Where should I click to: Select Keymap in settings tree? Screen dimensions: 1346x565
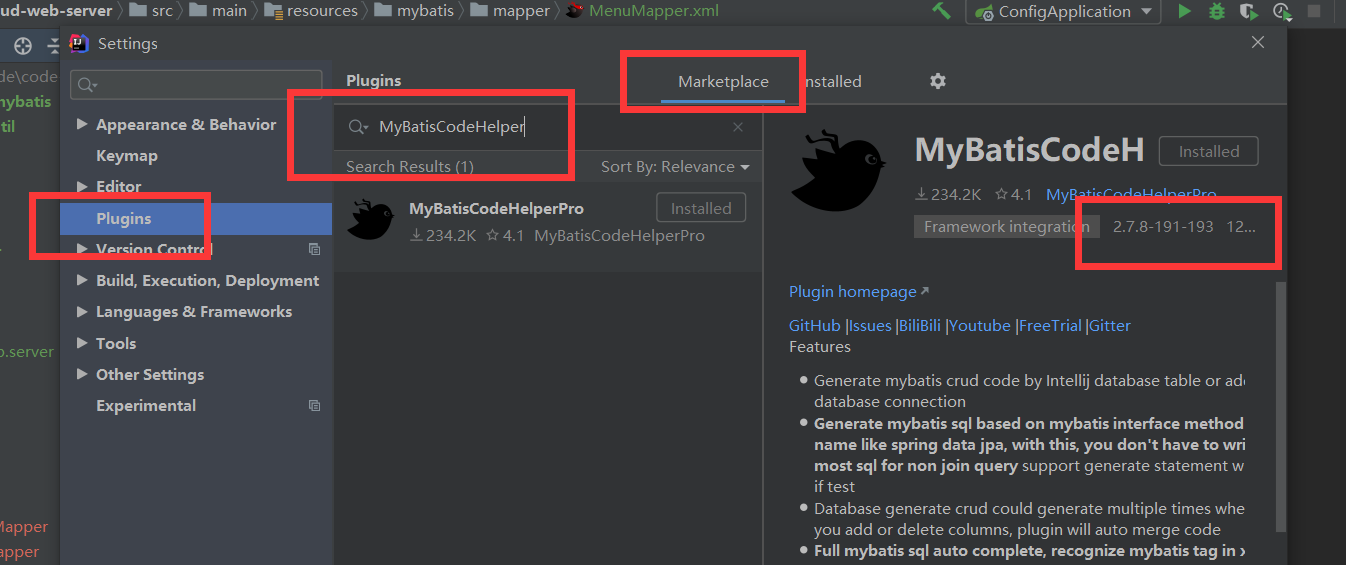tap(127, 156)
